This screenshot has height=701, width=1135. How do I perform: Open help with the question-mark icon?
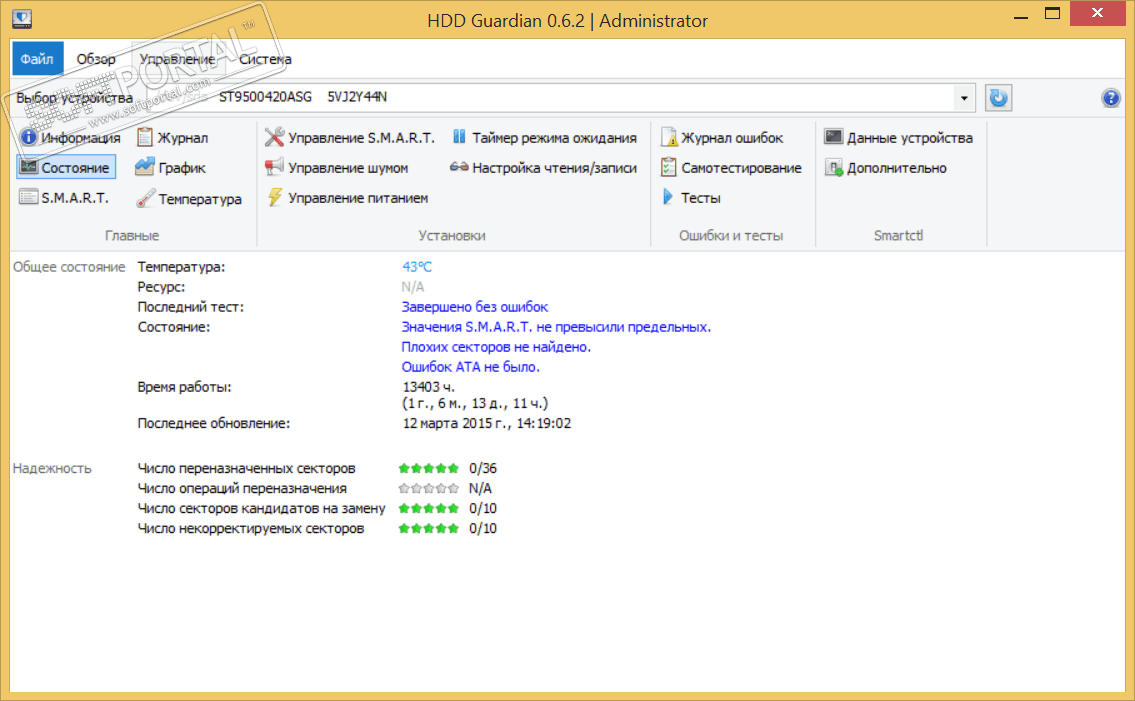point(1110,98)
